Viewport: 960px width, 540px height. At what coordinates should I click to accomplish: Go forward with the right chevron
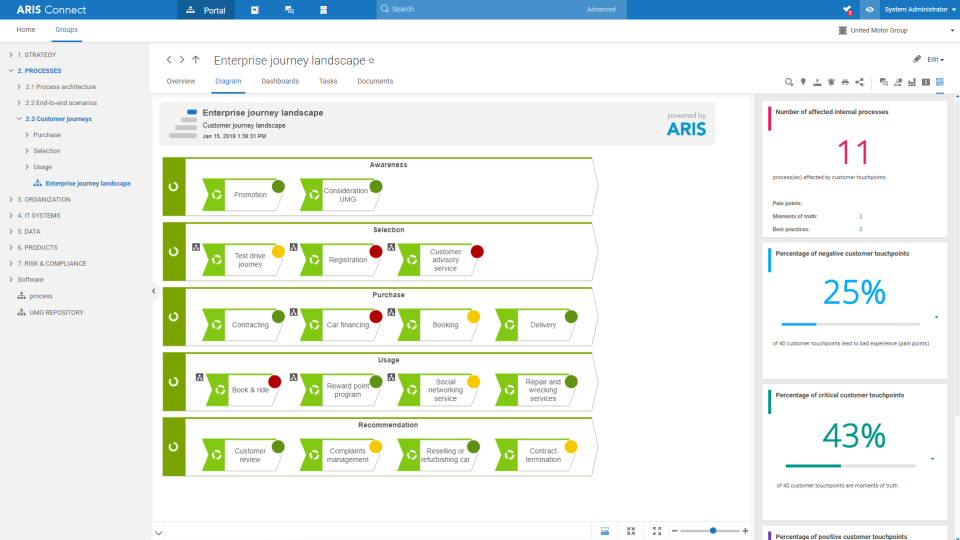[182, 59]
